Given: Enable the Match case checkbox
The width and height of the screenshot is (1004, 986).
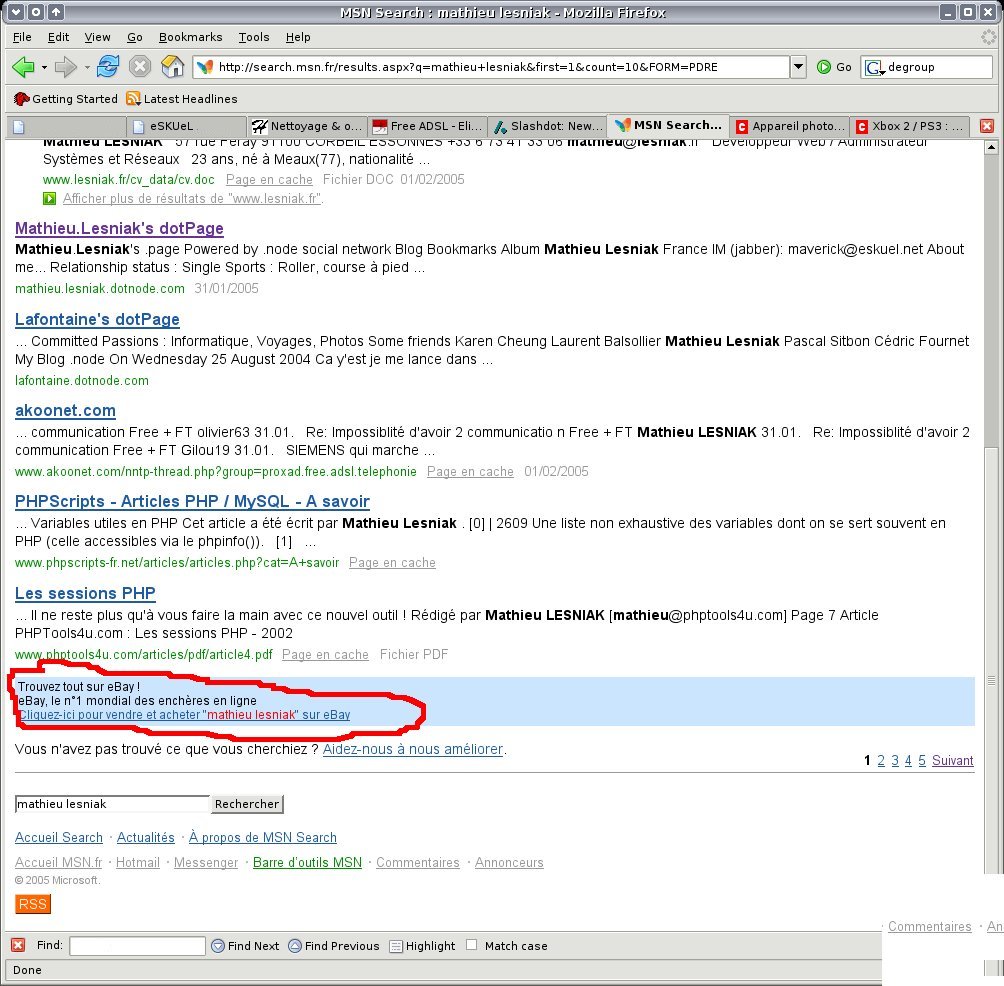Looking at the screenshot, I should [471, 945].
